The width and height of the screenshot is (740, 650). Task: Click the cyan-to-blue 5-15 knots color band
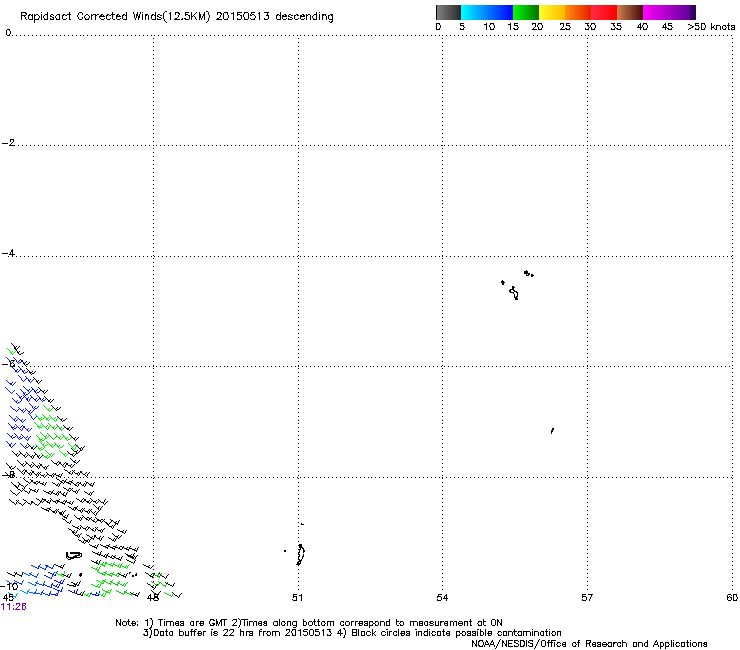click(x=487, y=12)
